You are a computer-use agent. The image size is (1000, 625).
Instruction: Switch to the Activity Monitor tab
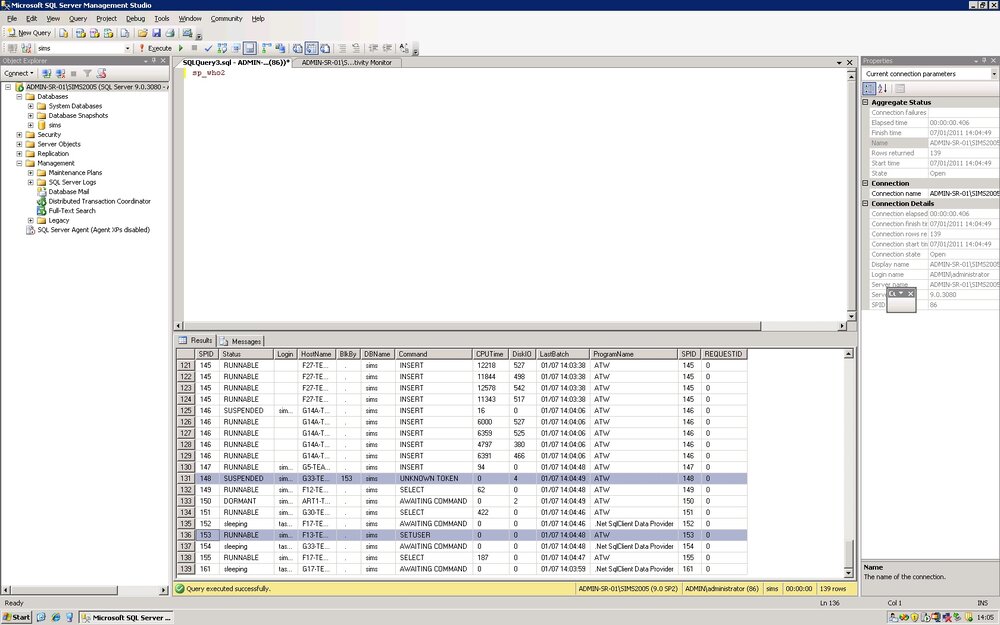pyautogui.click(x=347, y=62)
